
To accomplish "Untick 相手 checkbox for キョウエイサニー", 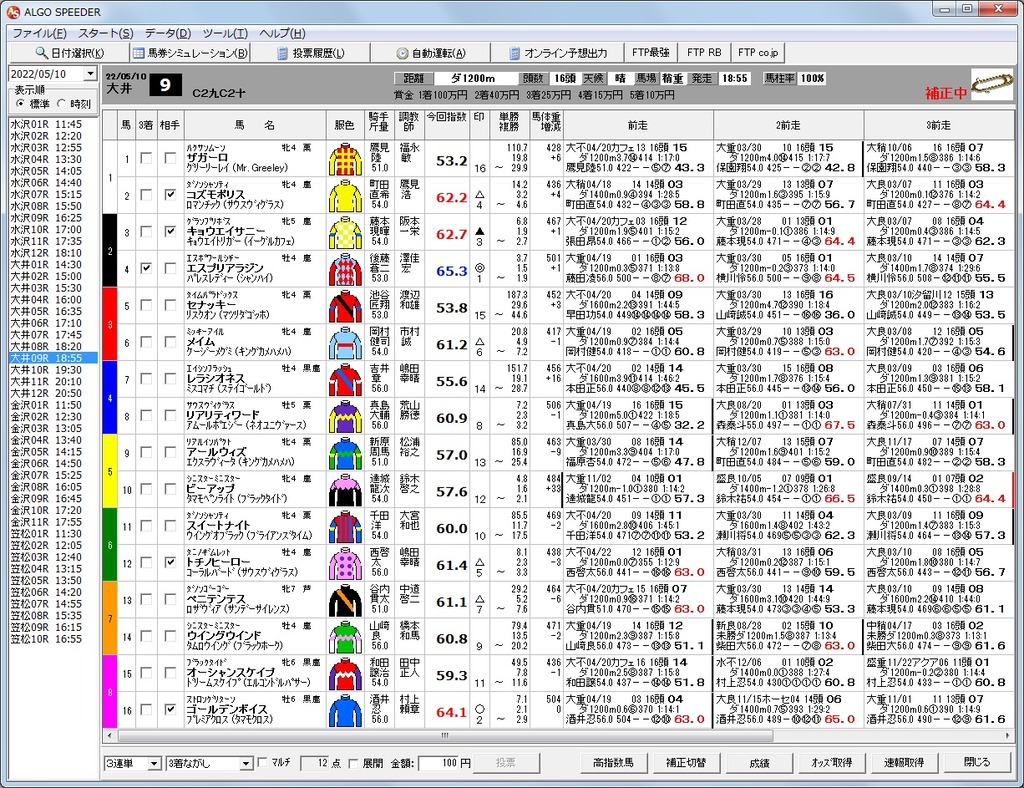I will (170, 231).
